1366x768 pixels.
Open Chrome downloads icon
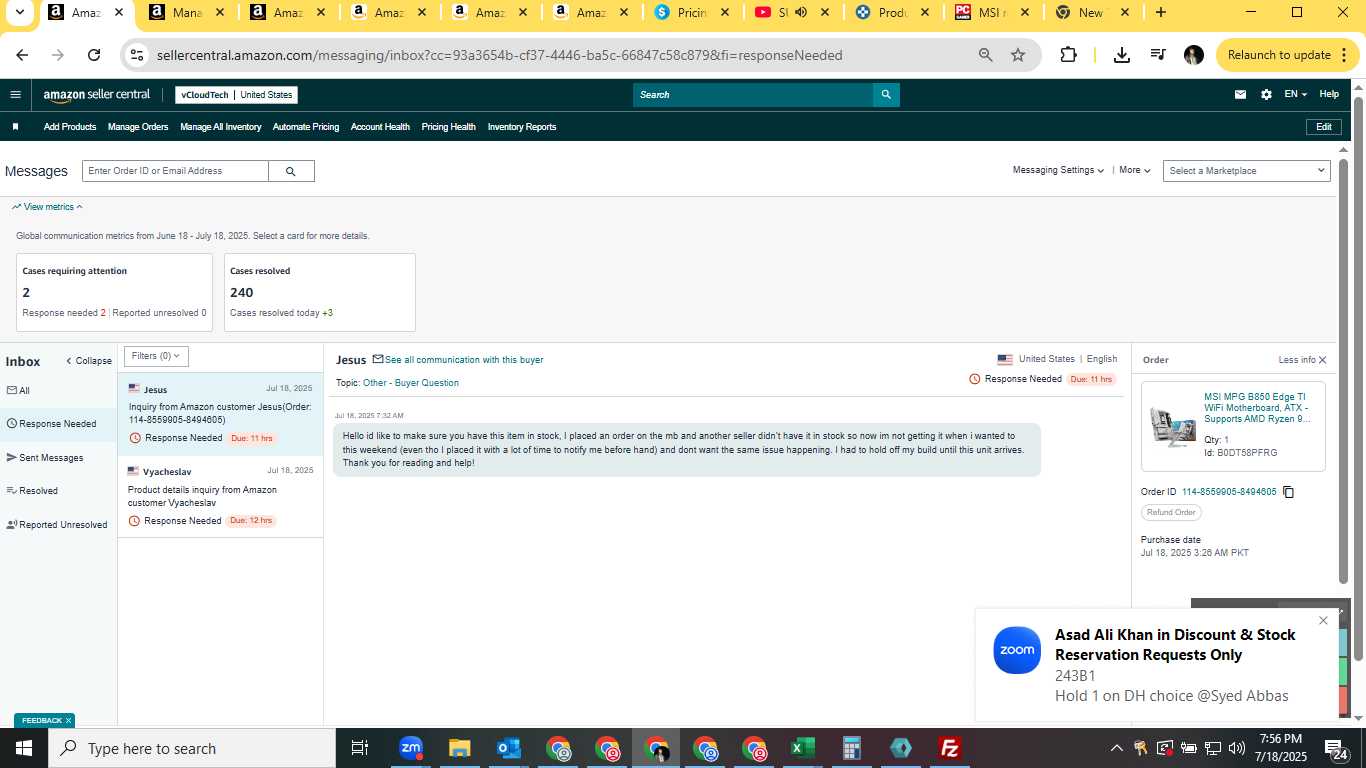1121,55
